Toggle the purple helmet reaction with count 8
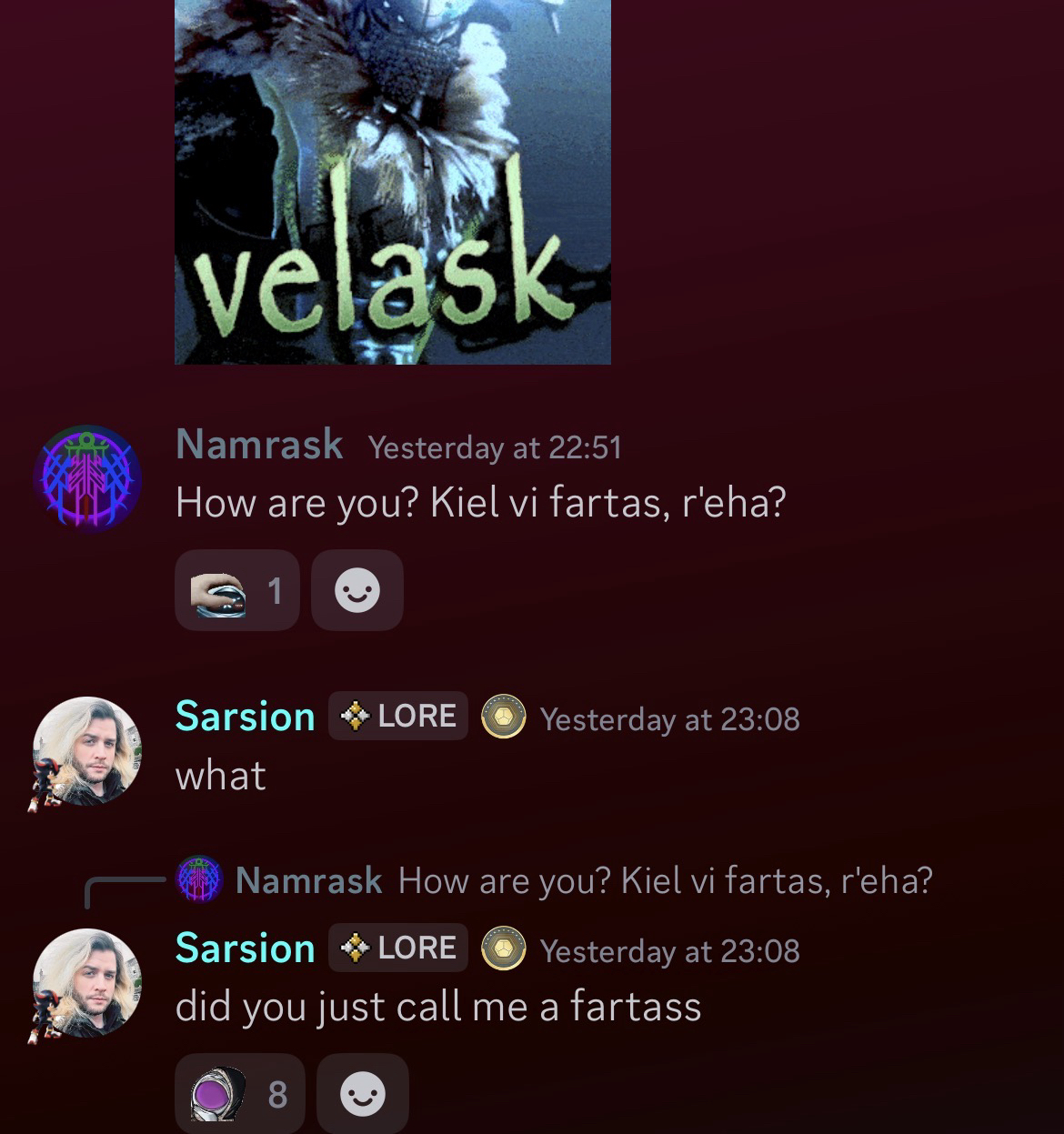The height and width of the screenshot is (1134, 1064). click(240, 1094)
